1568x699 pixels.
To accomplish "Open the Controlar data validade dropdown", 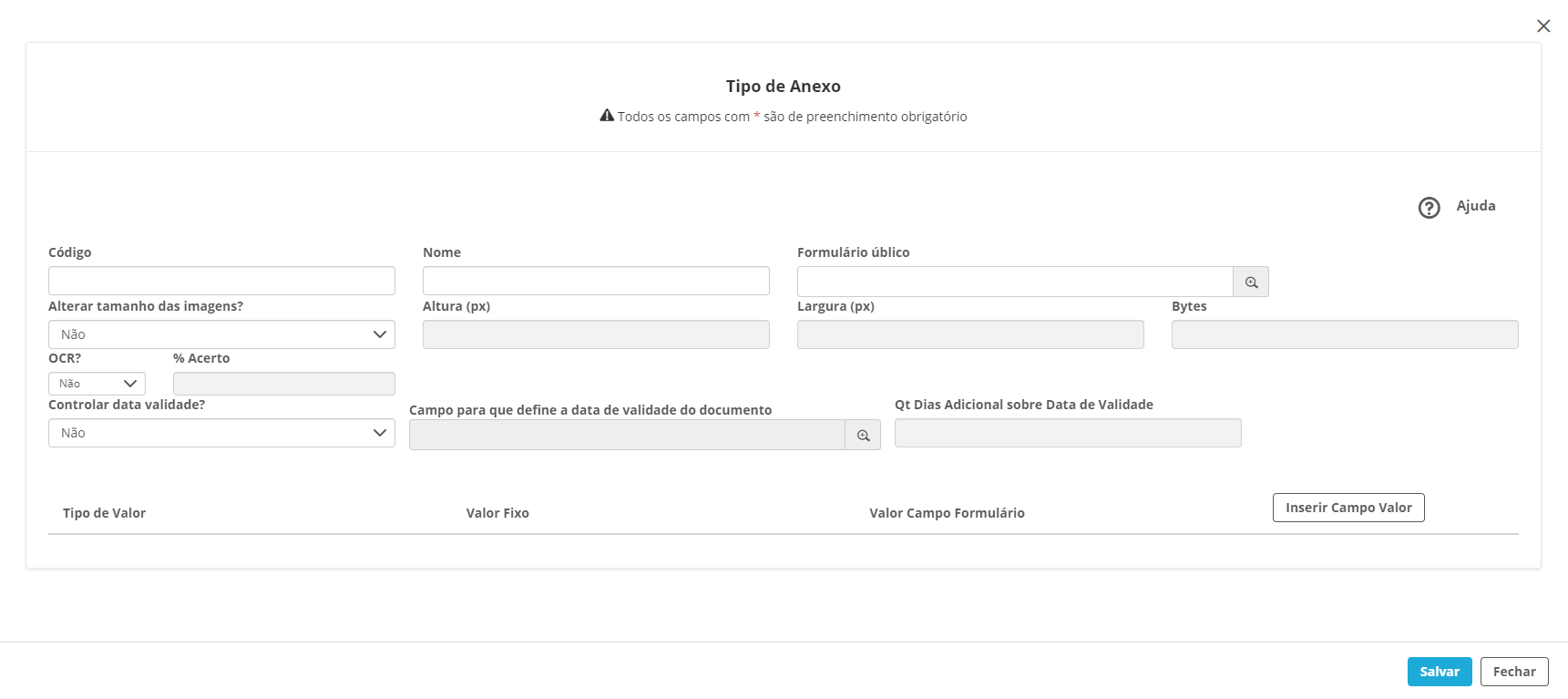I will [221, 433].
